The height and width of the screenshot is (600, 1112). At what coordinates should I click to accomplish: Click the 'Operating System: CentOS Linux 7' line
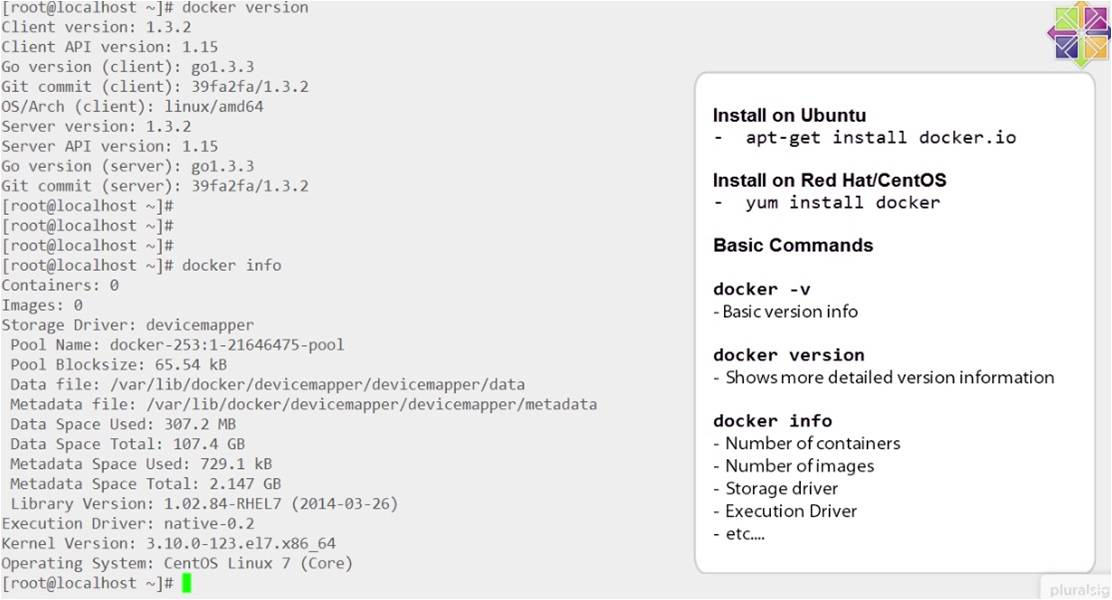pos(177,563)
